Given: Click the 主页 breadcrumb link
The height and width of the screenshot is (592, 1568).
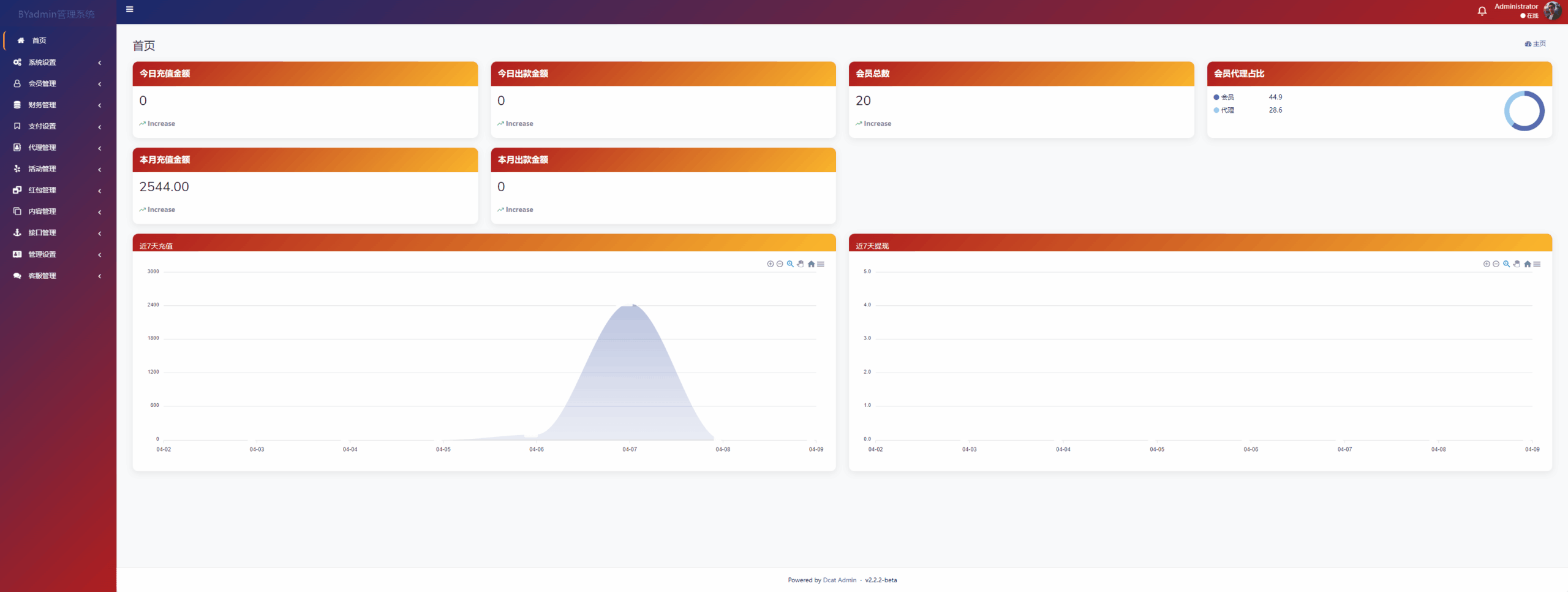Looking at the screenshot, I should tap(1539, 44).
